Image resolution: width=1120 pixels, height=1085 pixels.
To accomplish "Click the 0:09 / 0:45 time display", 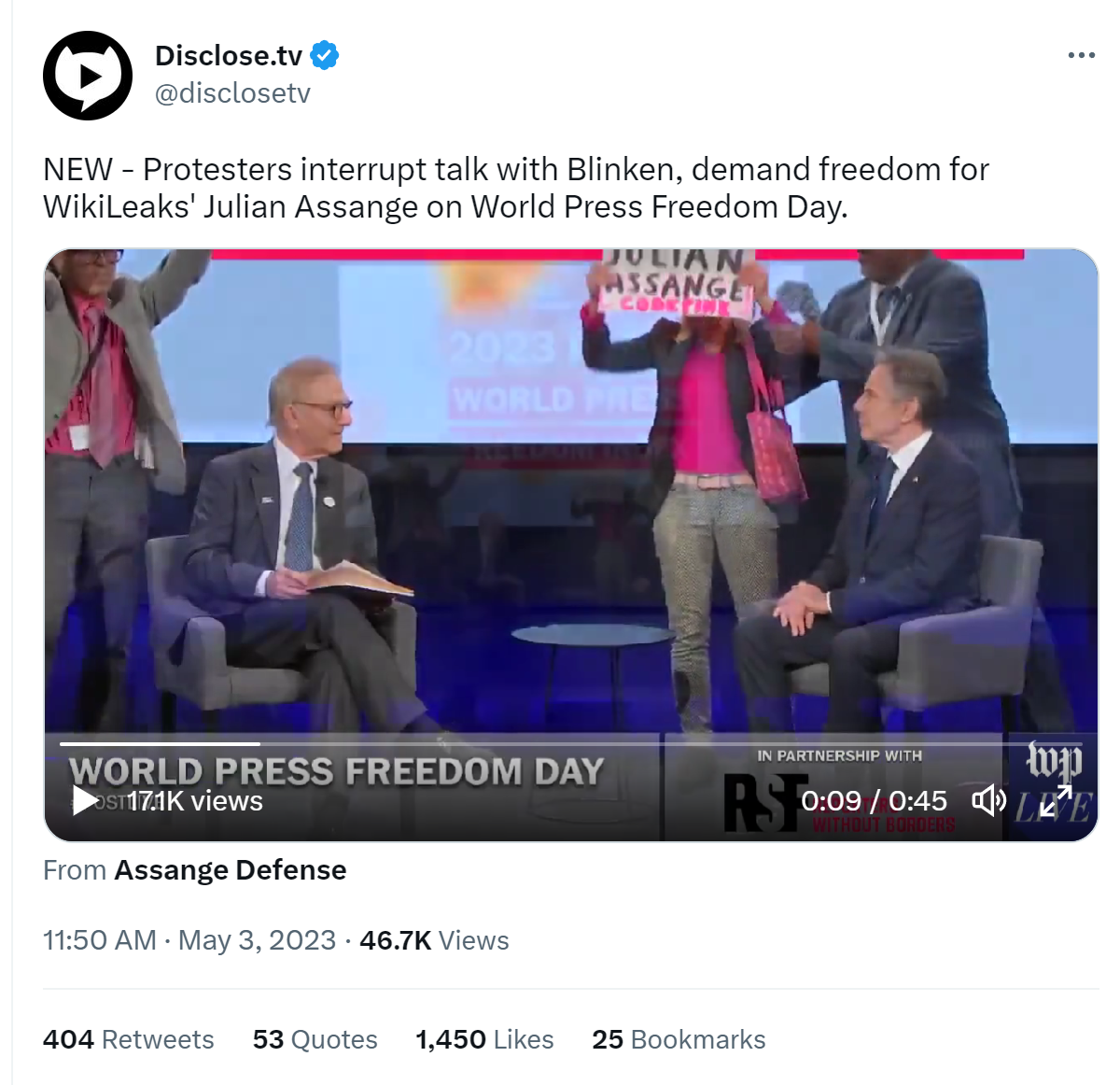I will [x=874, y=800].
